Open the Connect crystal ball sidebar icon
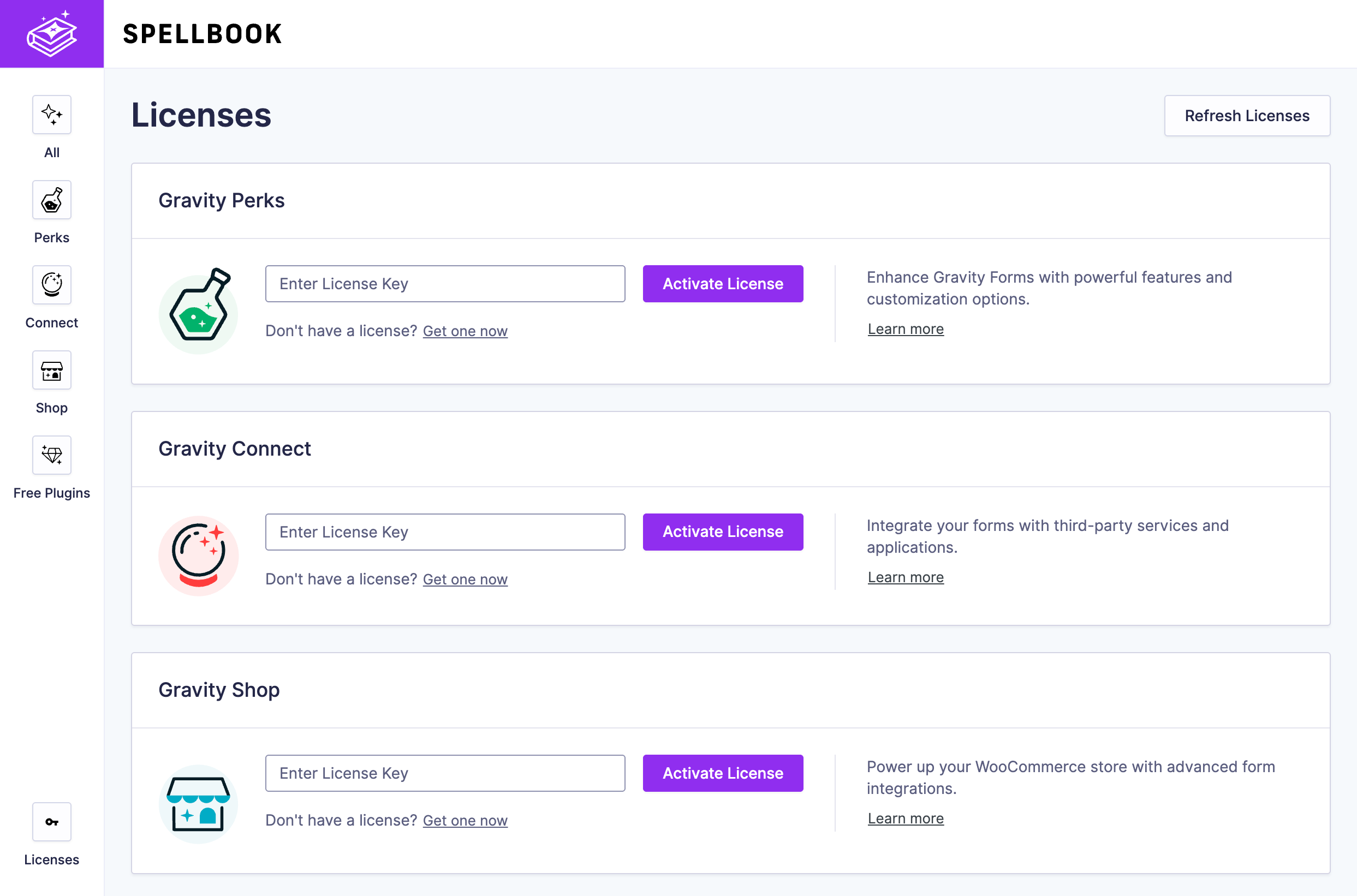Screen dimensions: 1357x896 (51, 285)
